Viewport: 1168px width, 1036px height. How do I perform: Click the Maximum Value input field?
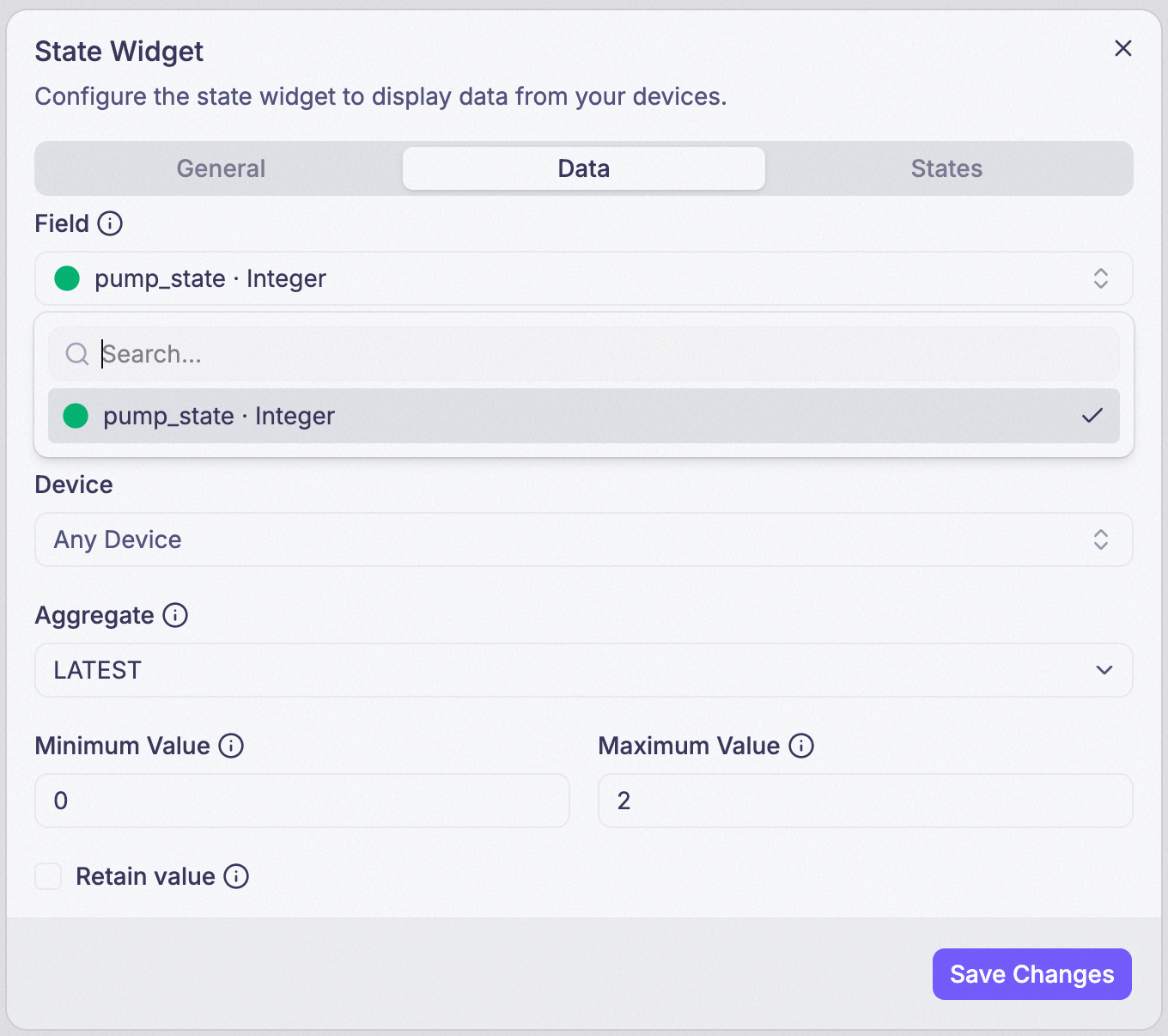(x=866, y=801)
